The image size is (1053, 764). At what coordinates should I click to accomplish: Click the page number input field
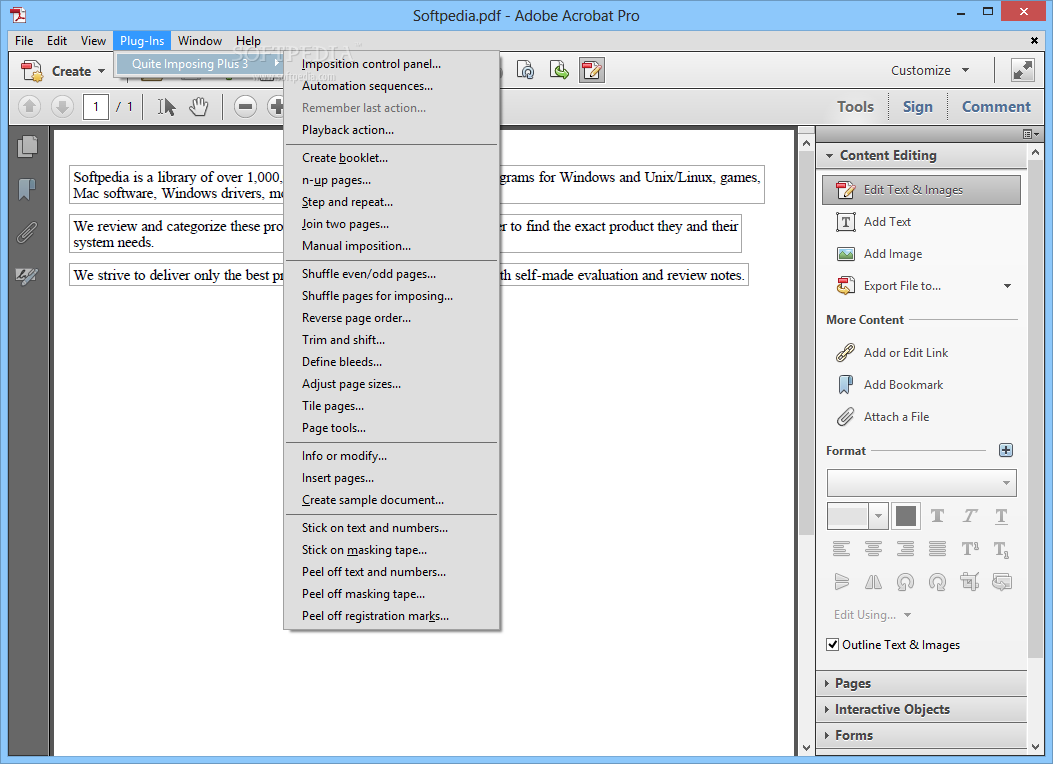(x=96, y=107)
